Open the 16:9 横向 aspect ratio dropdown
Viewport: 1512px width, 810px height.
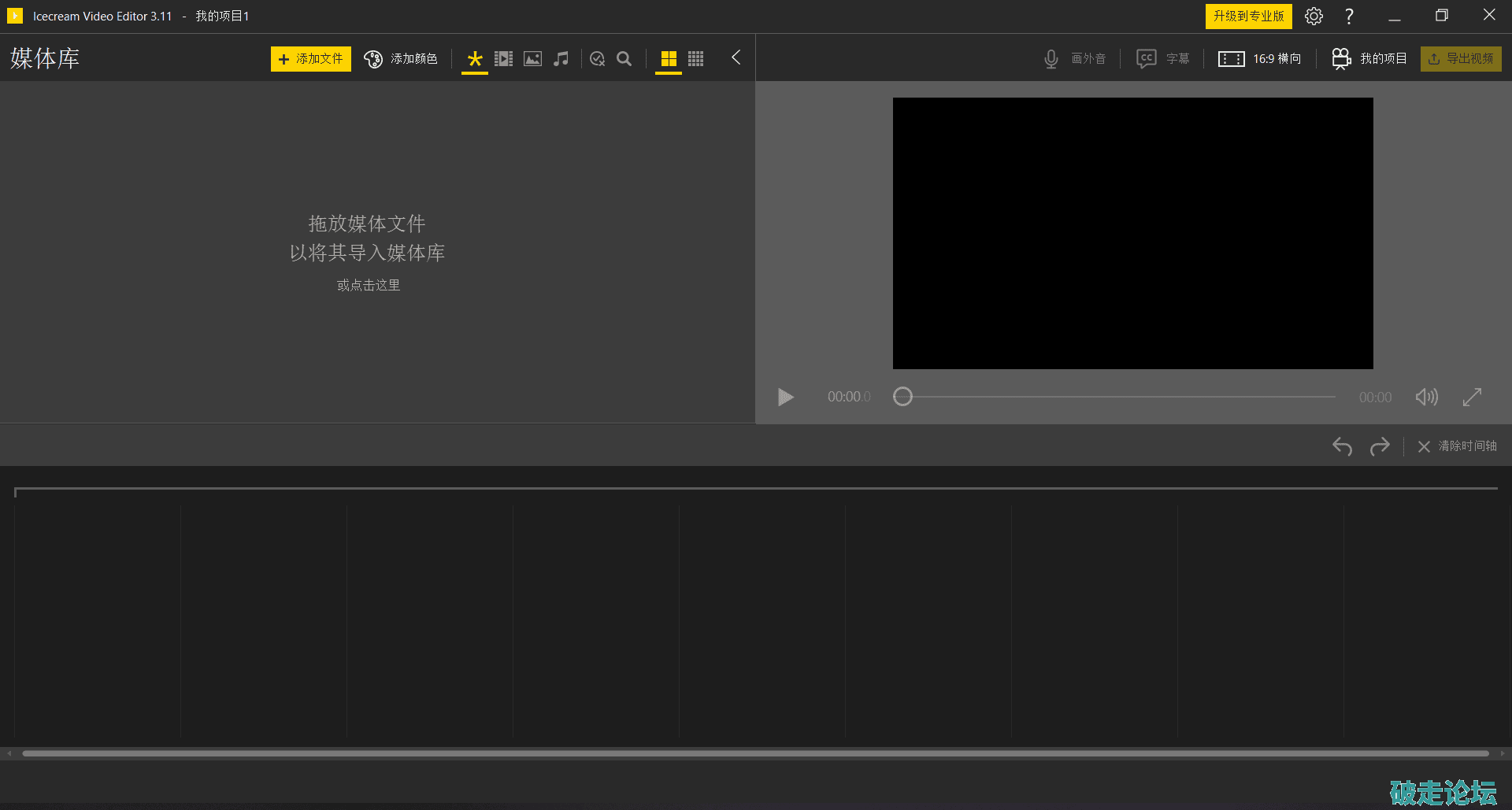tap(1259, 59)
